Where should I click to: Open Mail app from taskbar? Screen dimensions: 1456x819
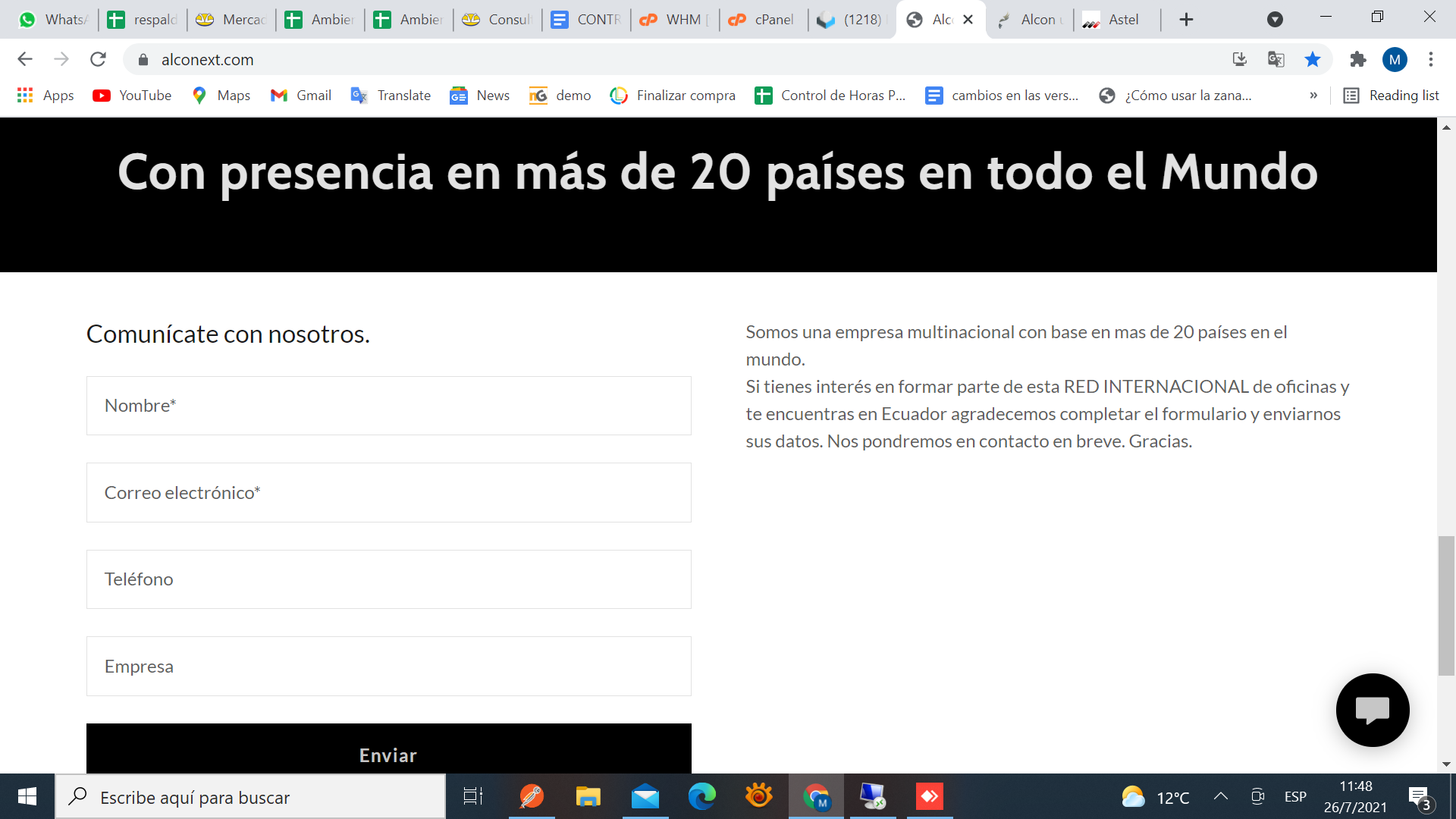click(x=645, y=796)
